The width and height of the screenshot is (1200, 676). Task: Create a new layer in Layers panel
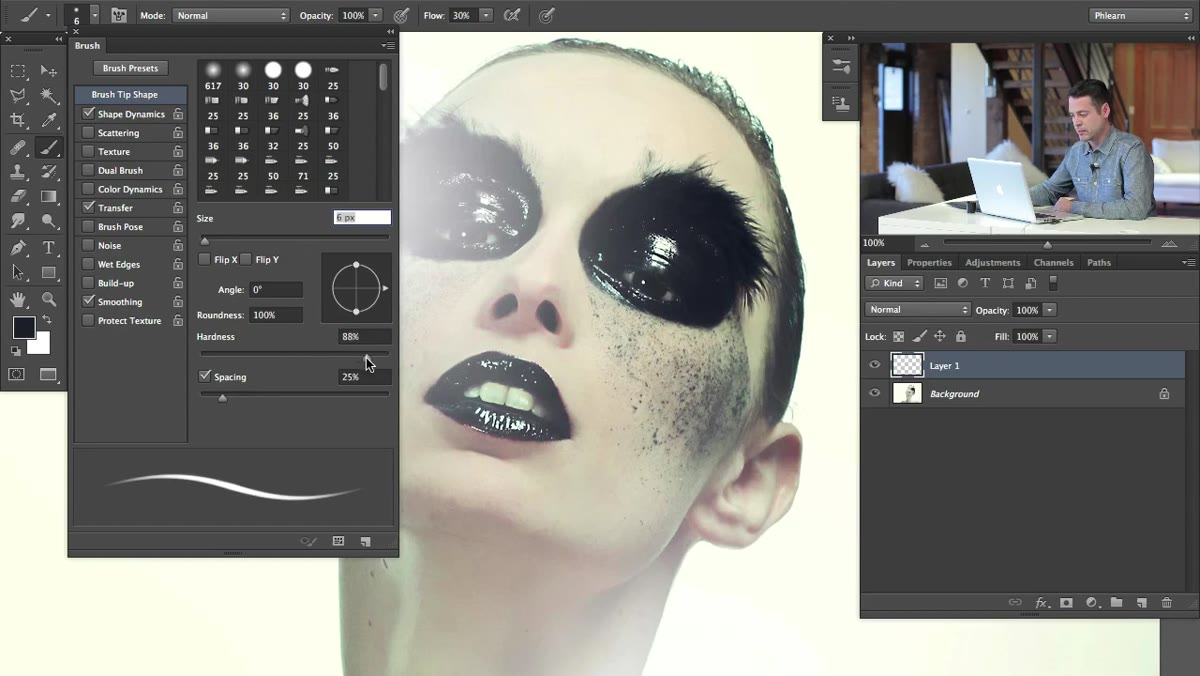pyautogui.click(x=1141, y=602)
